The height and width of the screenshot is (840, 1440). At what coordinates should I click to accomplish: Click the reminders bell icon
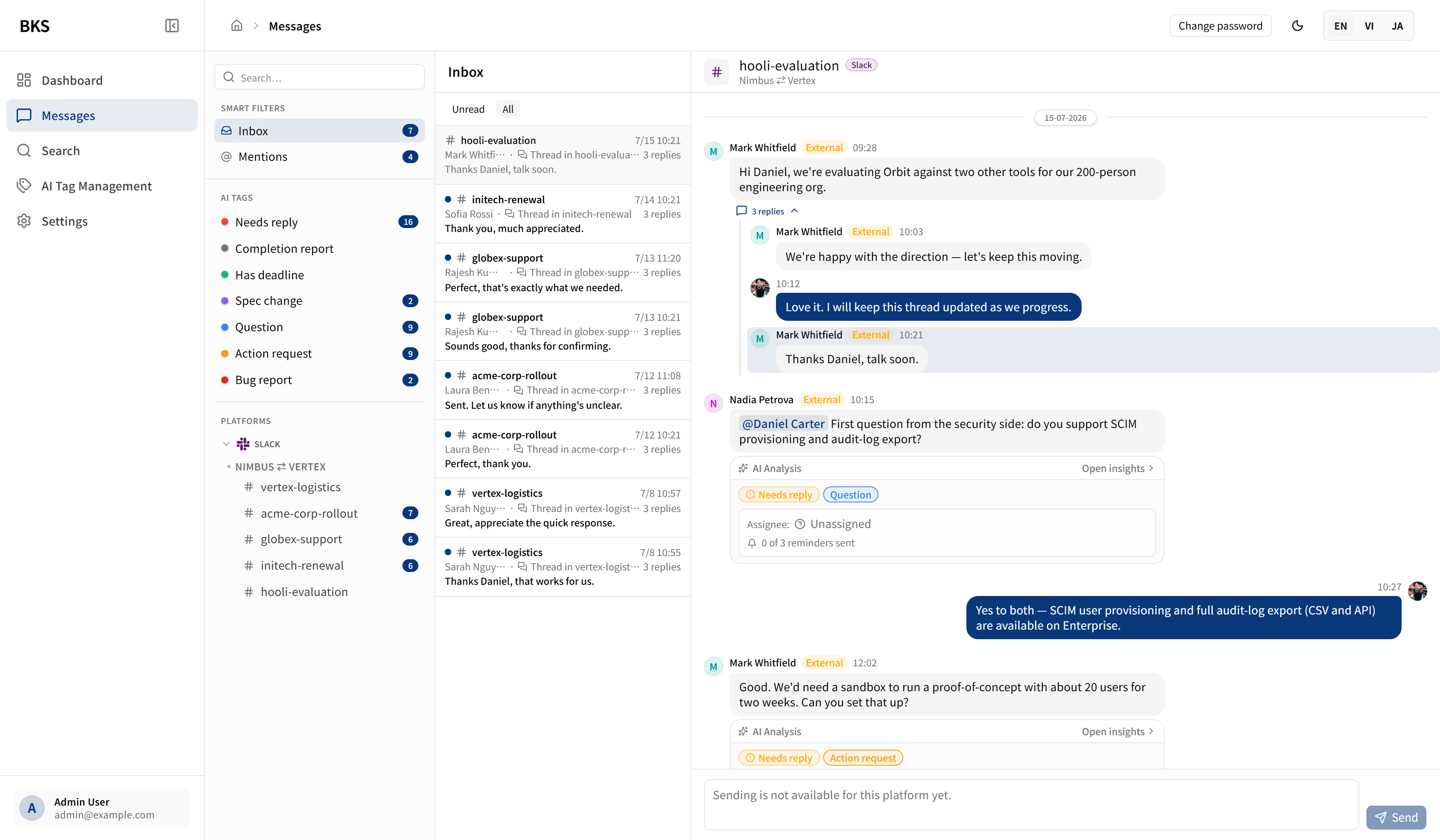coord(752,544)
